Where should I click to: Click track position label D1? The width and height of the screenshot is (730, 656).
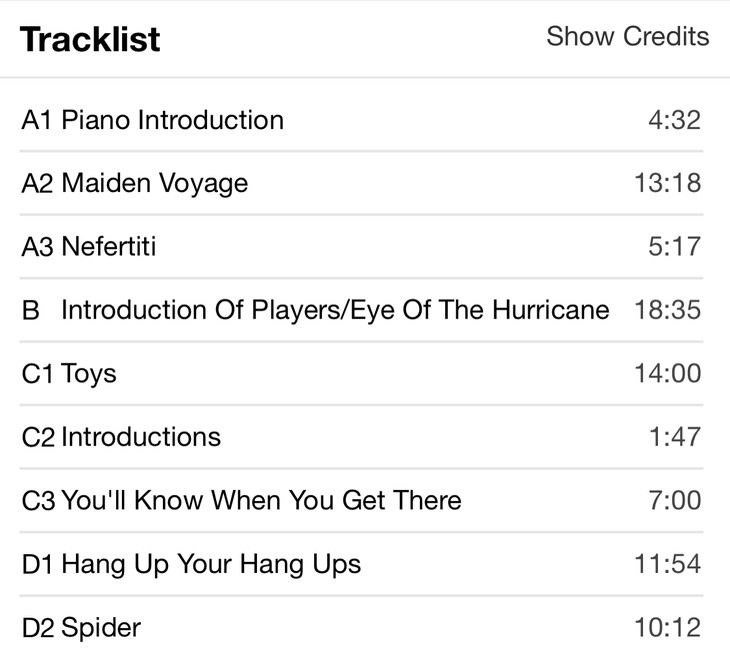38,564
